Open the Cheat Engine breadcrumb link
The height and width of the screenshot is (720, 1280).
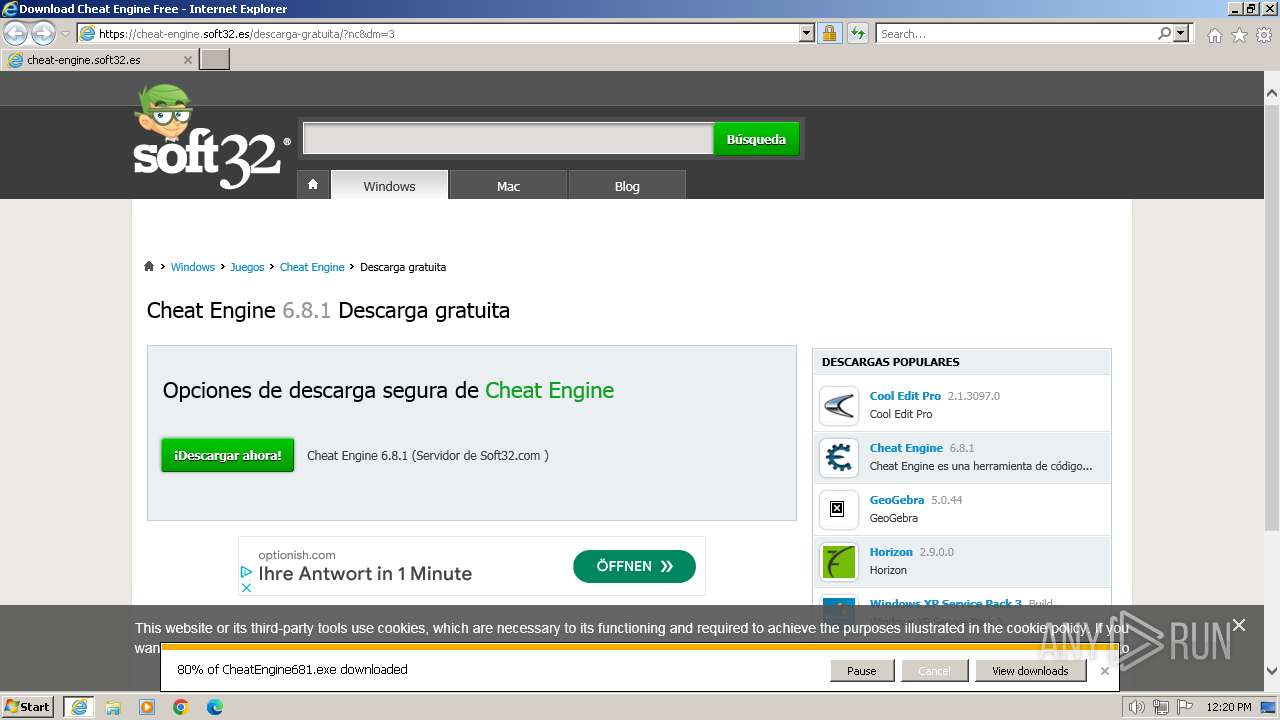(312, 267)
